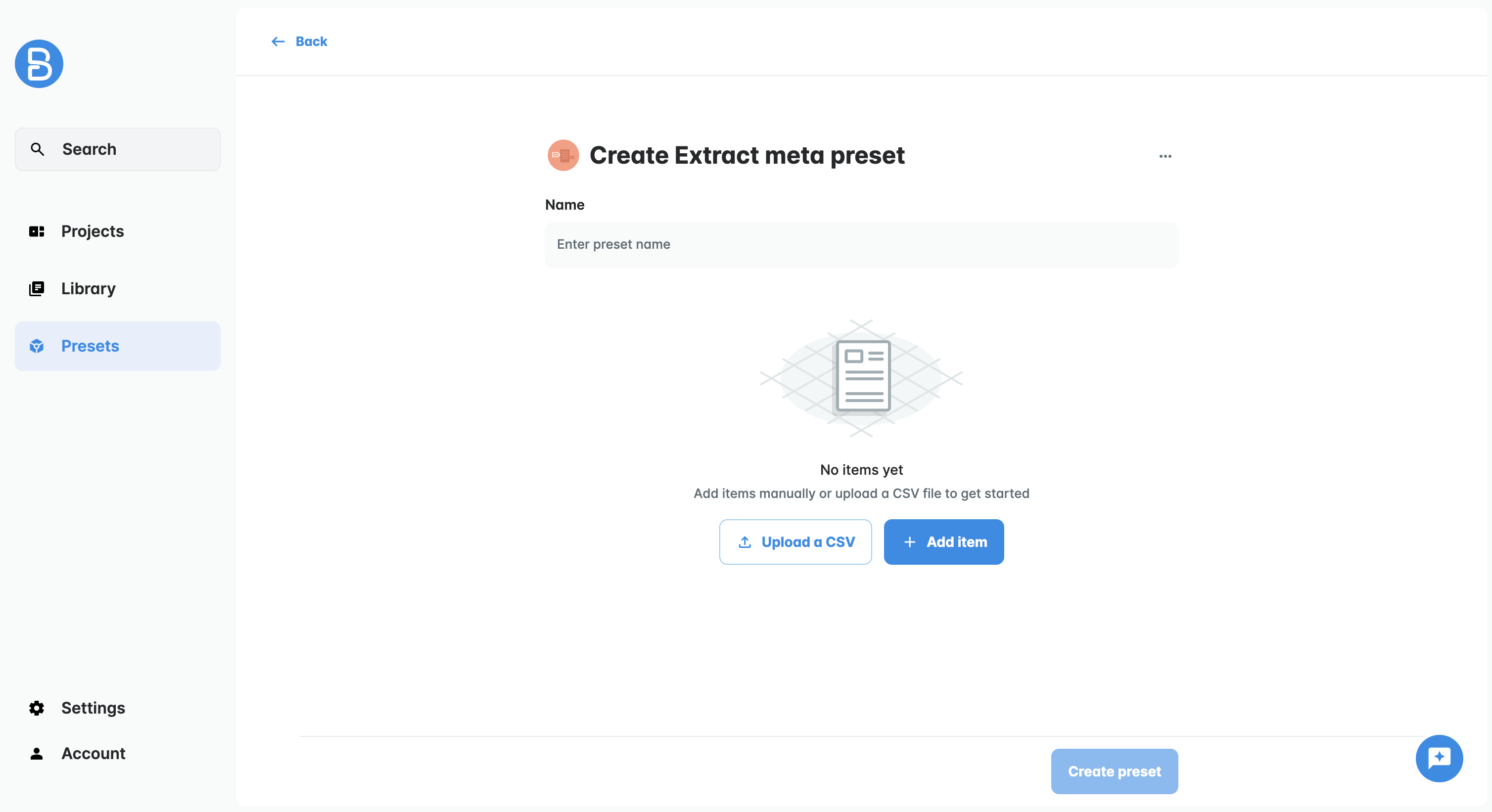
Task: Focus the Enter preset name field
Action: [861, 244]
